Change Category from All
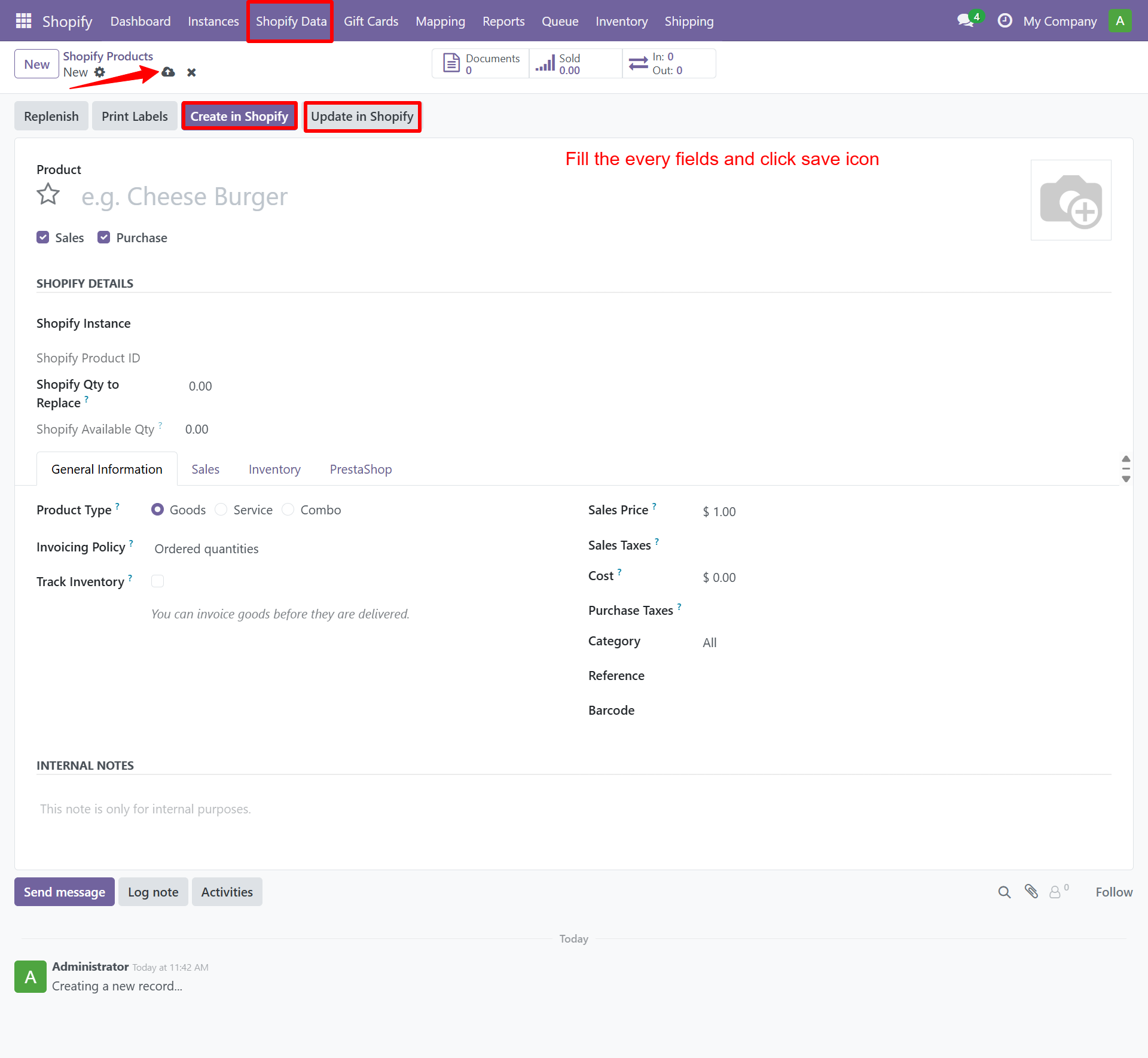The height and width of the screenshot is (1058, 1148). [709, 642]
